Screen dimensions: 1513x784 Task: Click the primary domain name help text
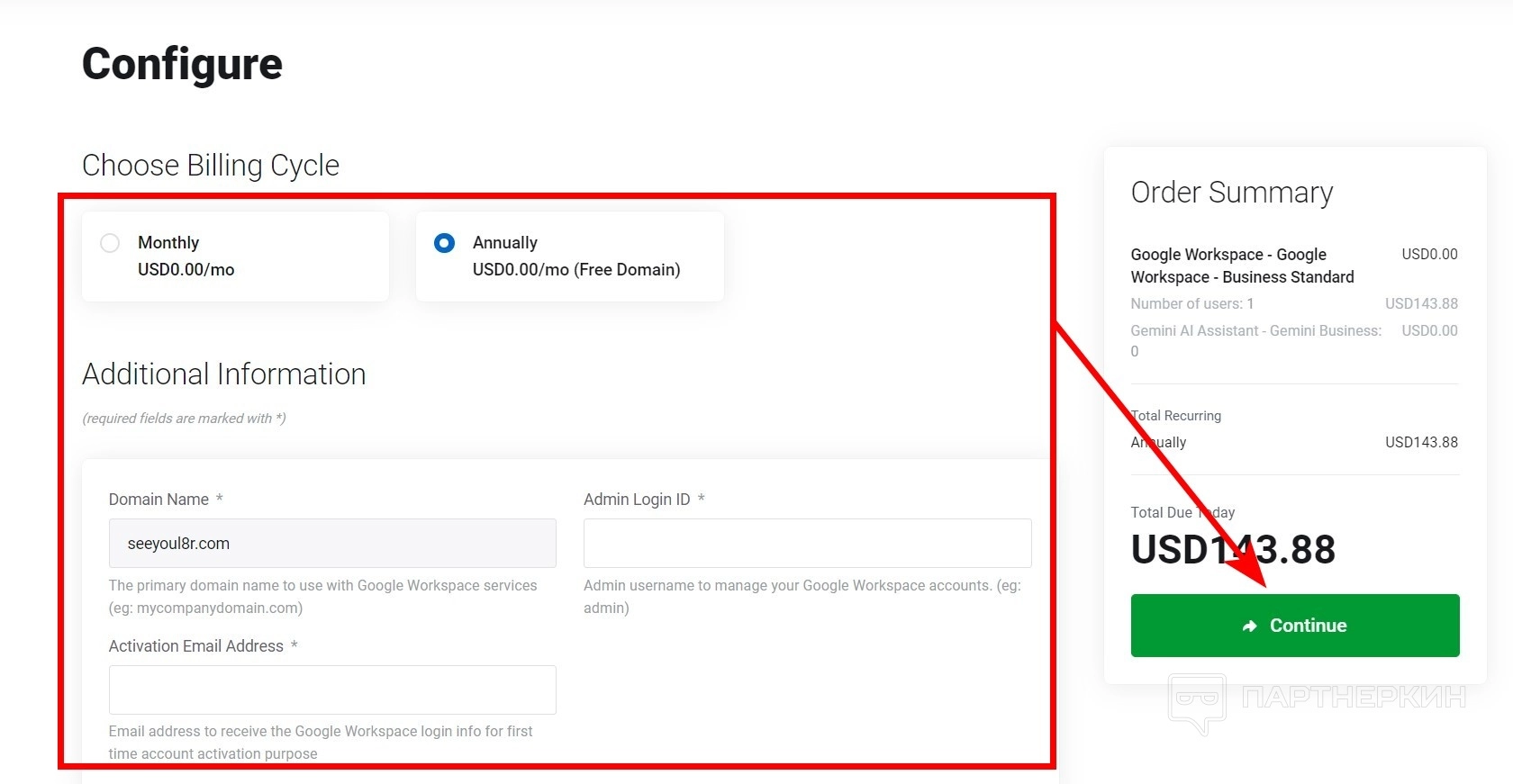[x=323, y=597]
